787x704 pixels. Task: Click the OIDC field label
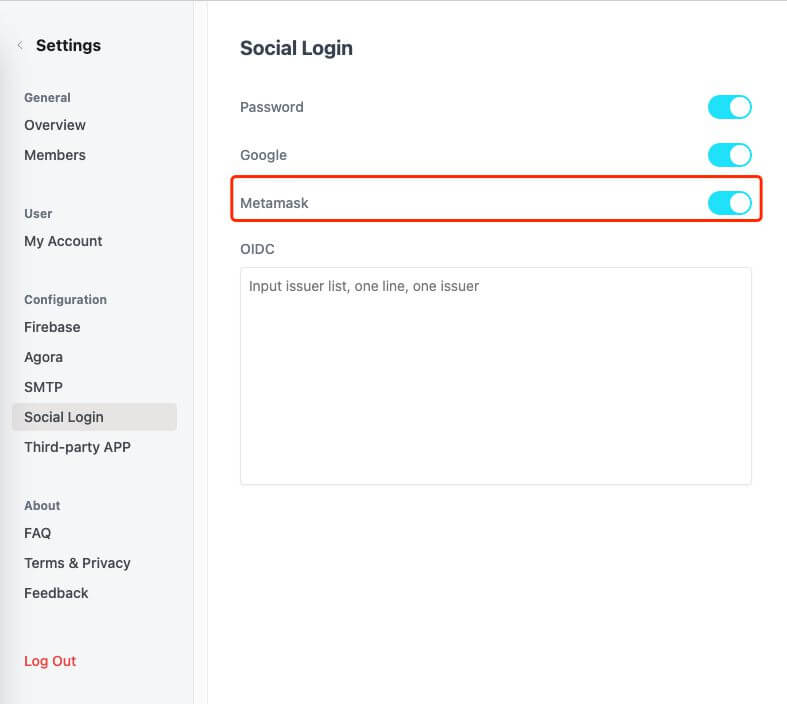point(257,249)
